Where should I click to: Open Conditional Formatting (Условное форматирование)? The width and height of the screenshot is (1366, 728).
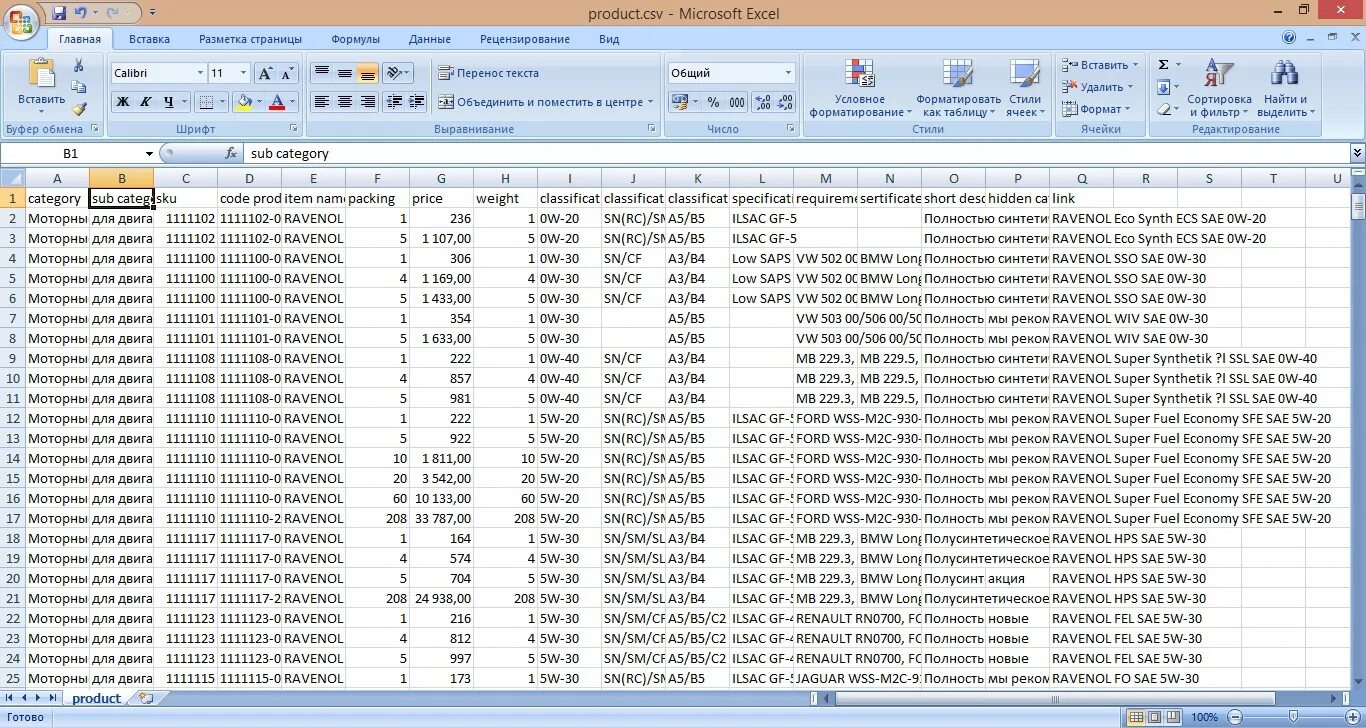coord(860,89)
